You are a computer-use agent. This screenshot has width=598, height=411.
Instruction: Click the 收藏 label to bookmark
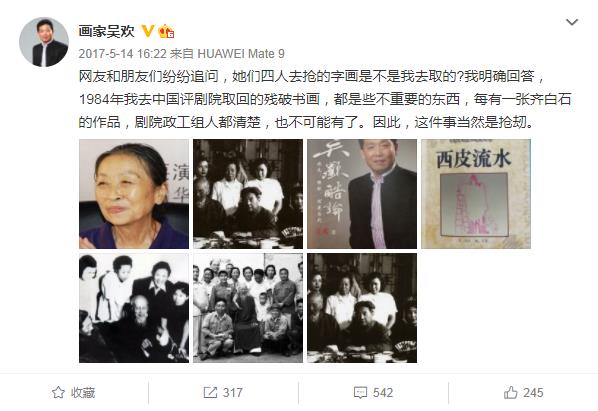point(83,393)
